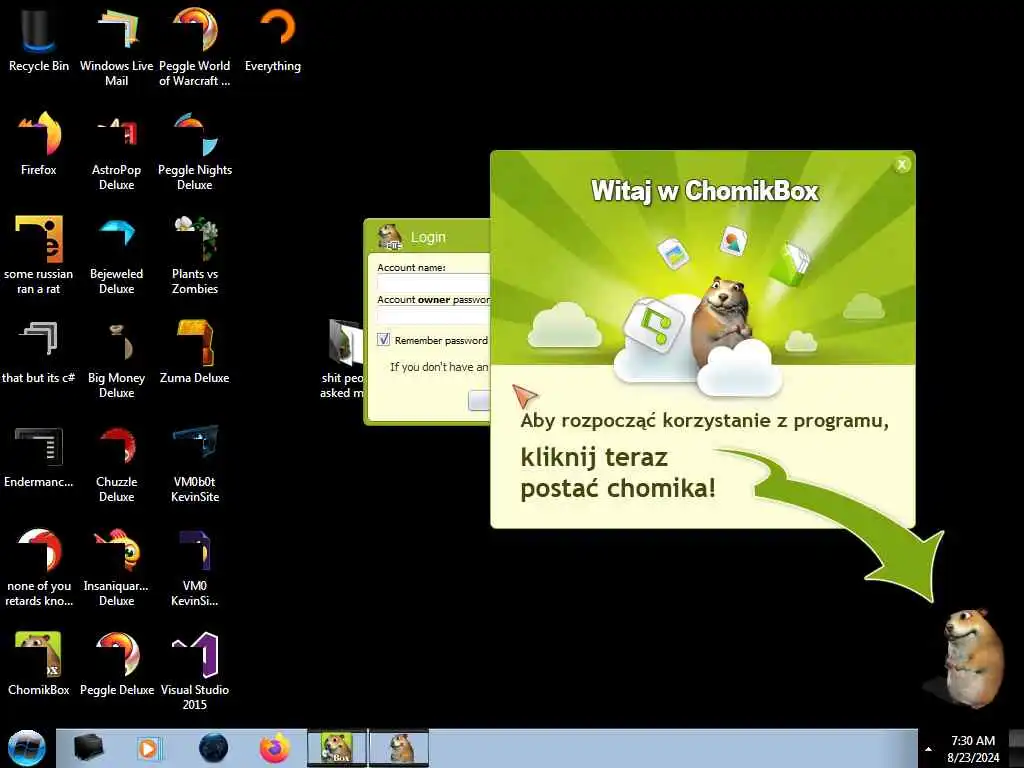Launch Big Money Deluxe shortcut
Image resolution: width=1024 pixels, height=768 pixels.
(x=116, y=359)
